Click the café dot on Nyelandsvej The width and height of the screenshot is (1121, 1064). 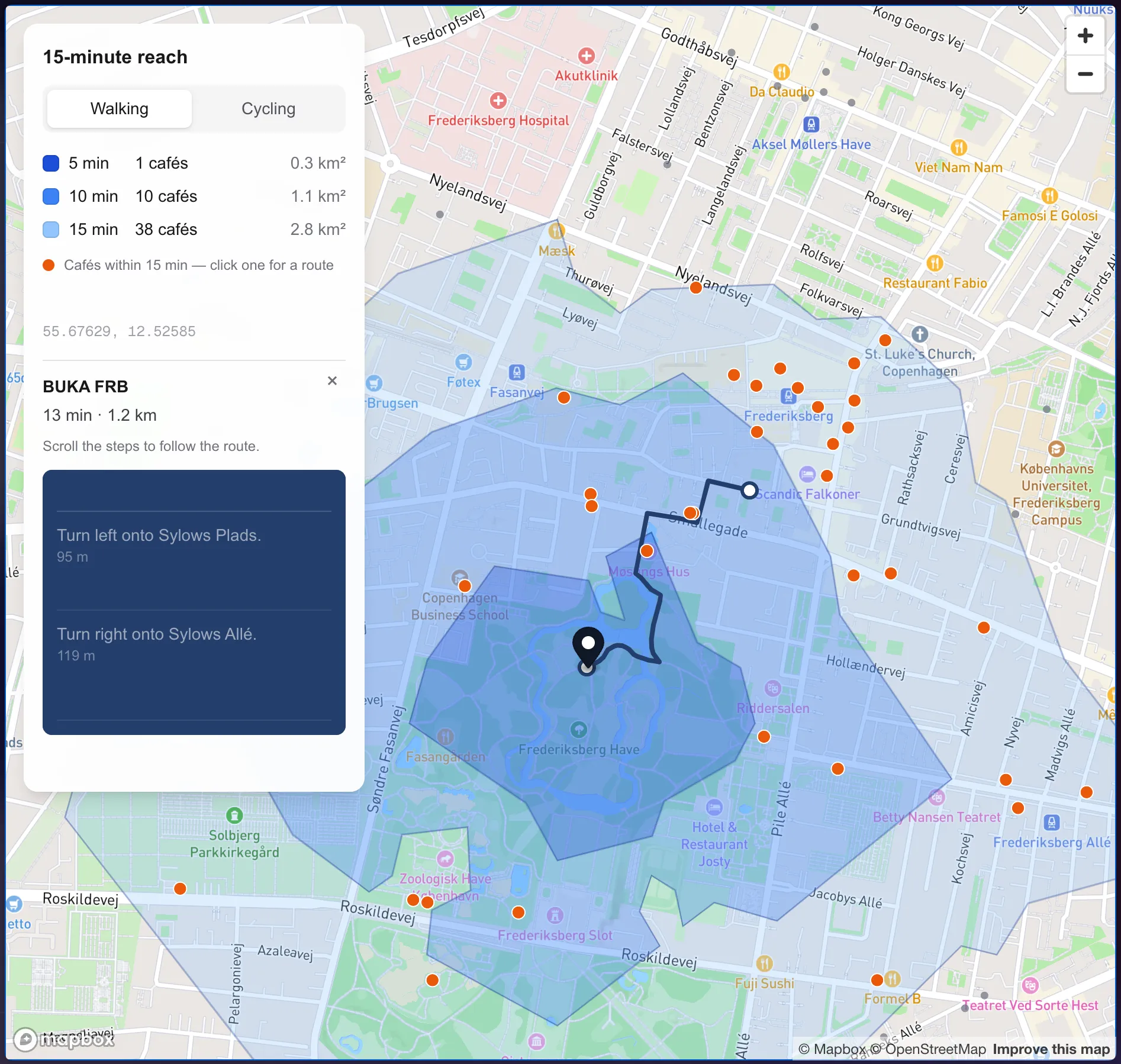tap(696, 288)
